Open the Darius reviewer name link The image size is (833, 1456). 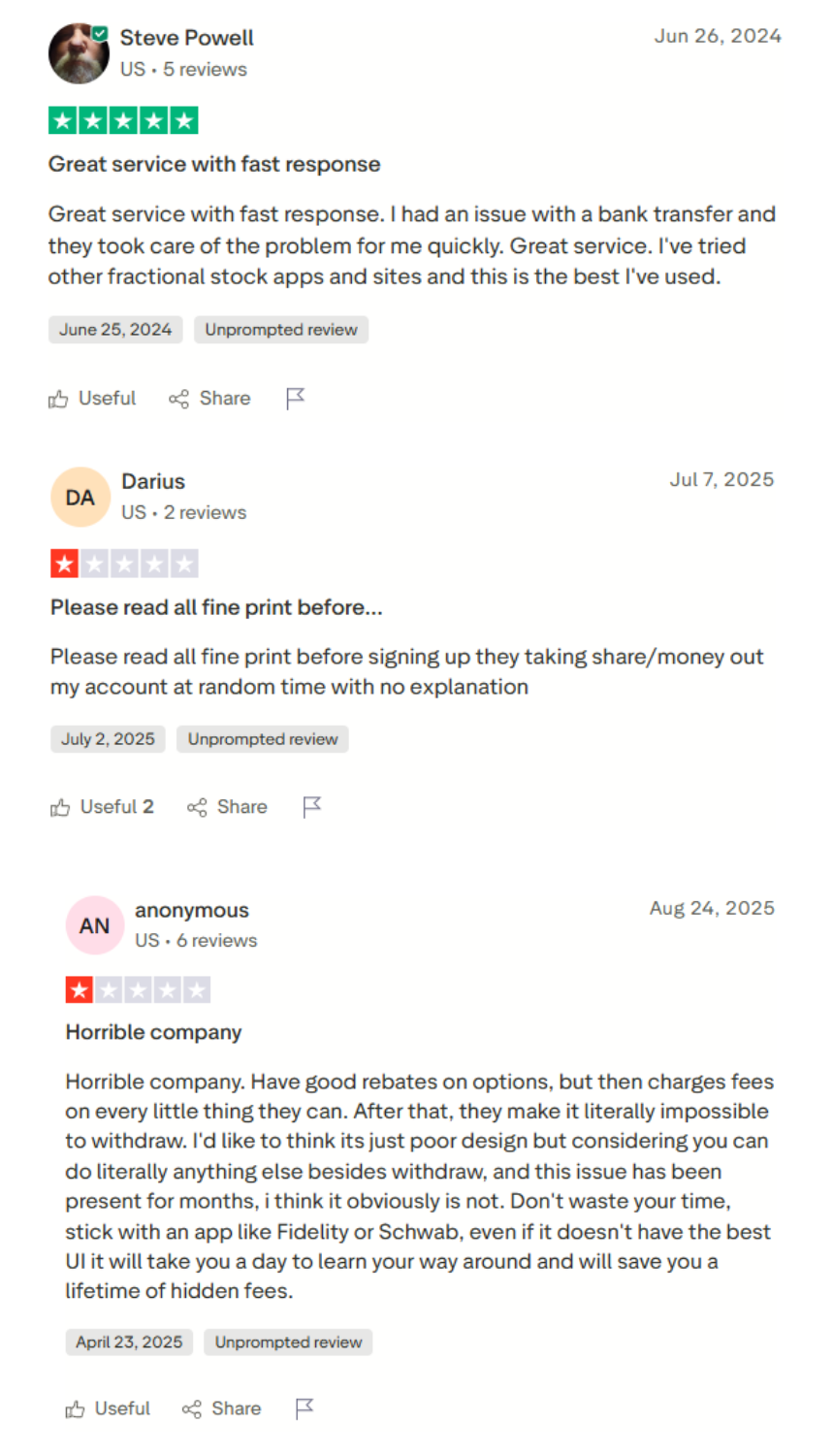tap(153, 481)
